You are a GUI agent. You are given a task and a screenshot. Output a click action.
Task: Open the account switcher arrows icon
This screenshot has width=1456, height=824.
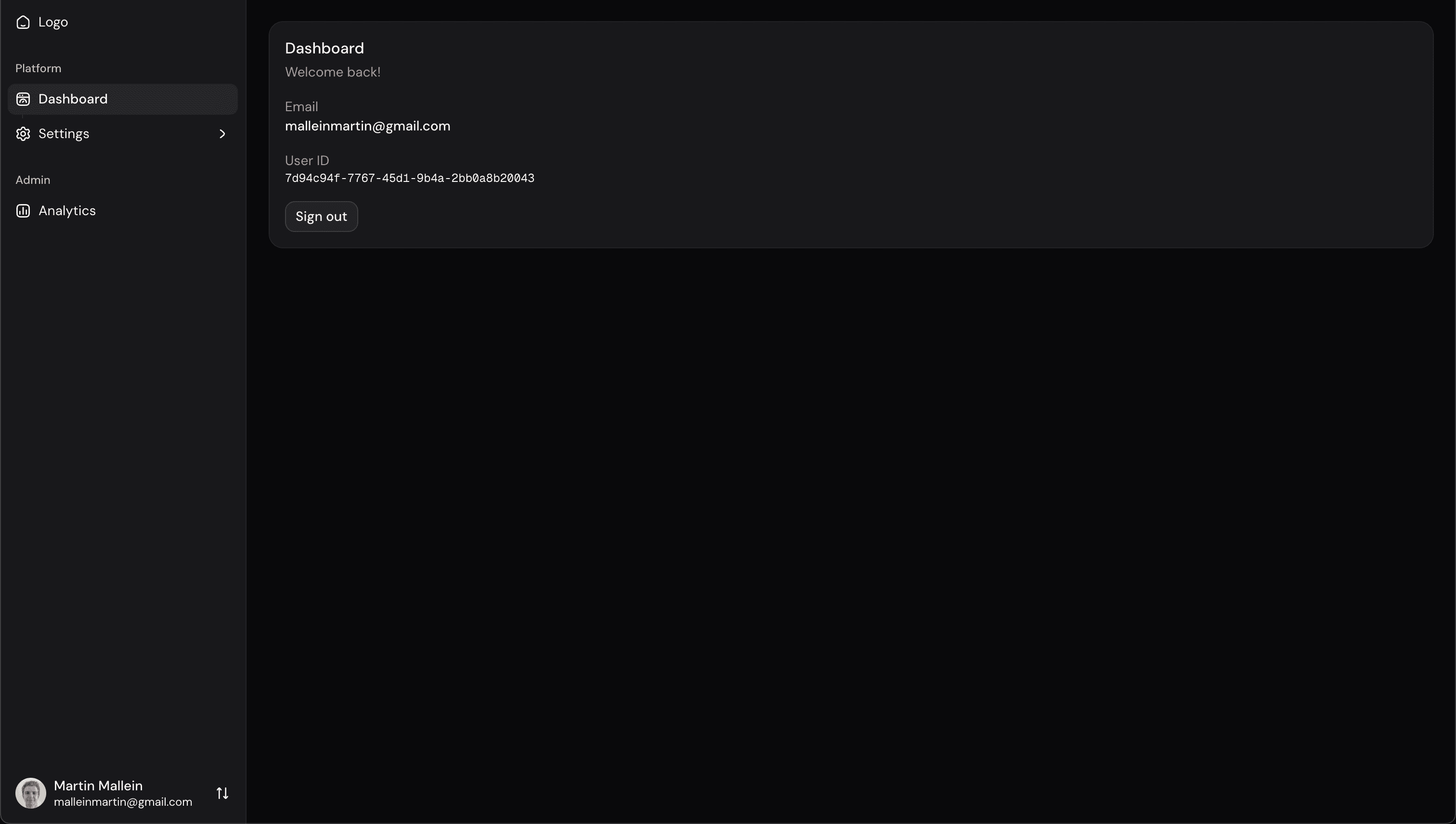pyautogui.click(x=222, y=793)
